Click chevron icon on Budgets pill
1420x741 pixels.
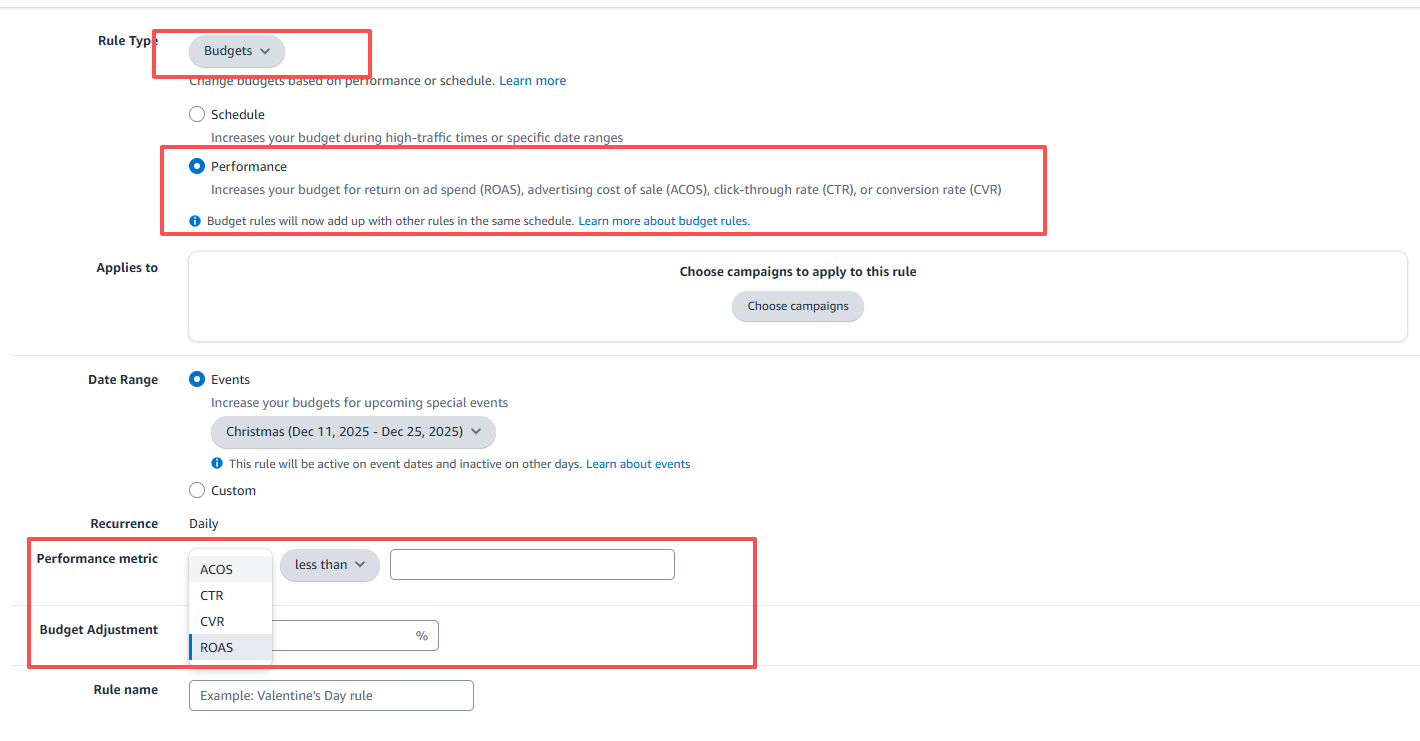(265, 51)
